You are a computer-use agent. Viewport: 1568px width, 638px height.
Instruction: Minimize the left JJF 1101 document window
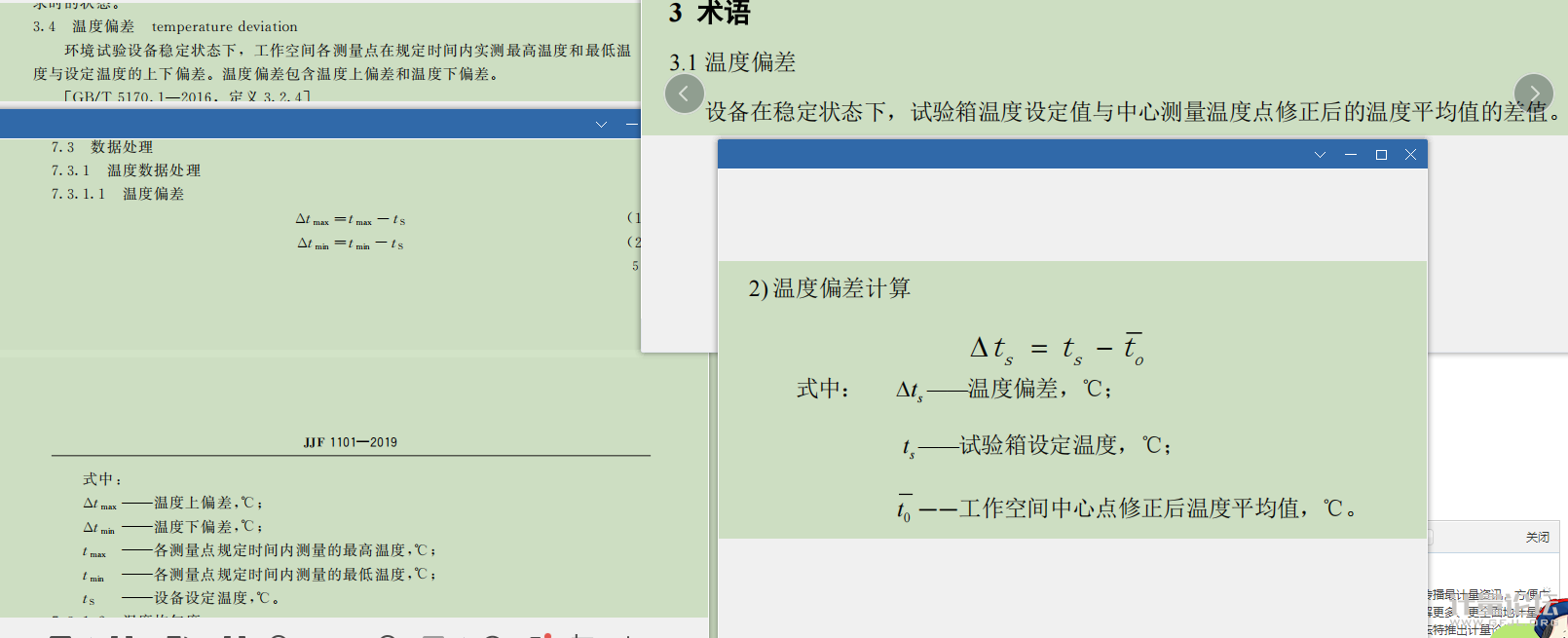[632, 124]
